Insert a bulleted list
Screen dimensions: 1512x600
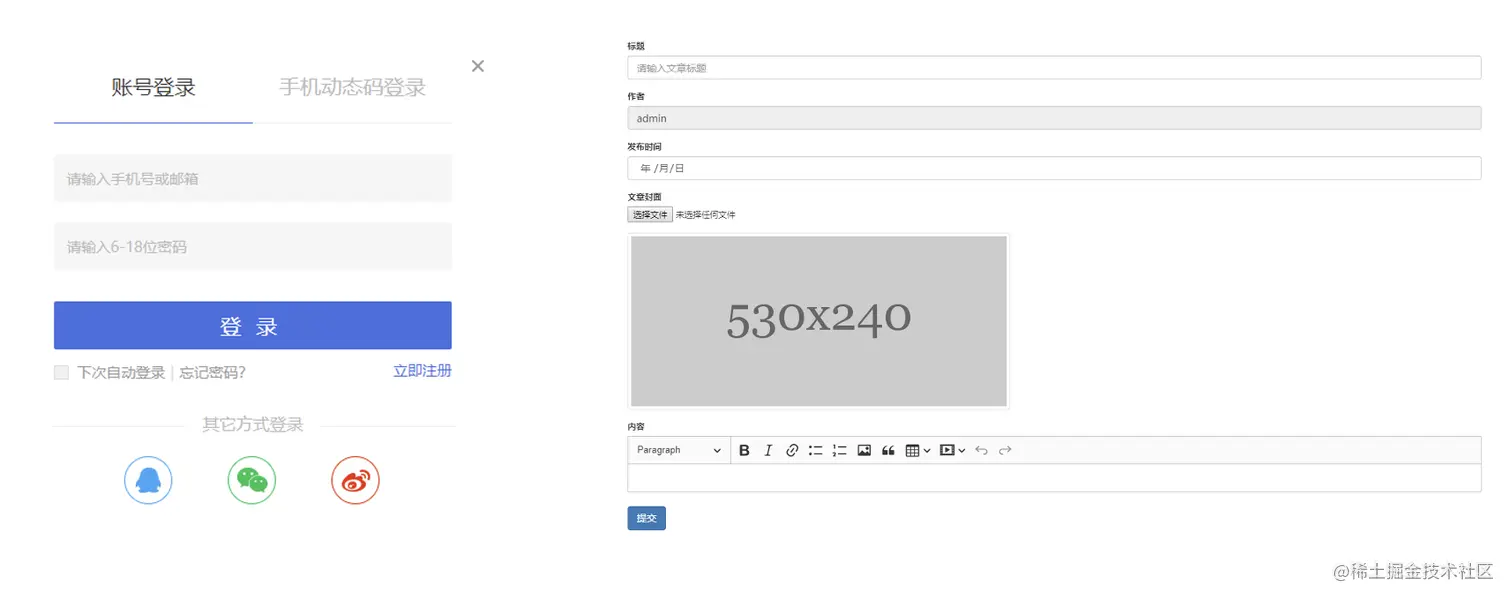tap(816, 451)
